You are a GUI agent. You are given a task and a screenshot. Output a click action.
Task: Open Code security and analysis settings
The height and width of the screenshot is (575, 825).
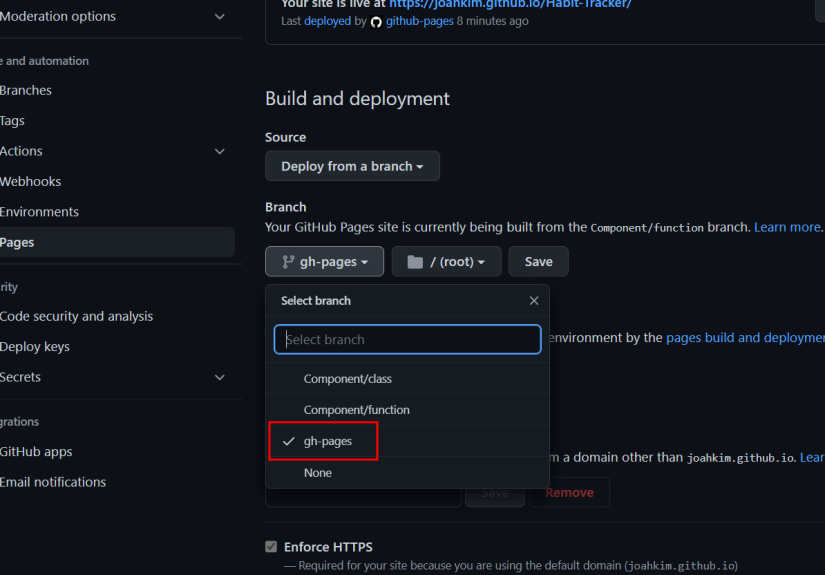click(x=76, y=316)
